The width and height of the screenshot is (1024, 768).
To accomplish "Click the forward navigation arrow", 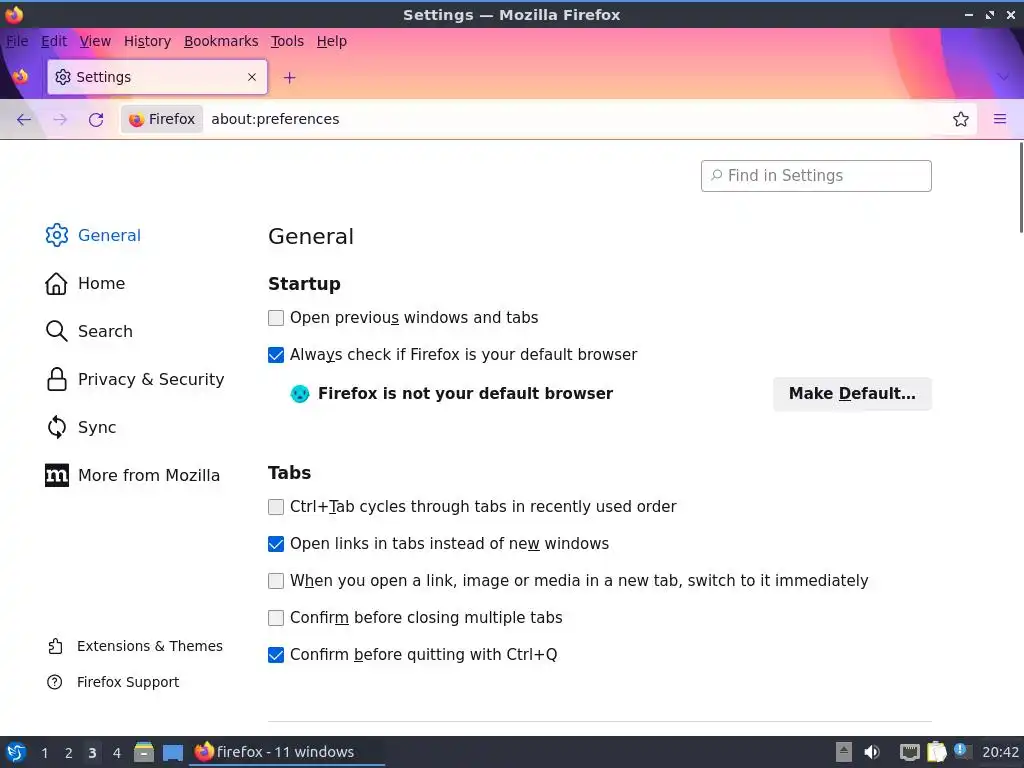I will (60, 119).
